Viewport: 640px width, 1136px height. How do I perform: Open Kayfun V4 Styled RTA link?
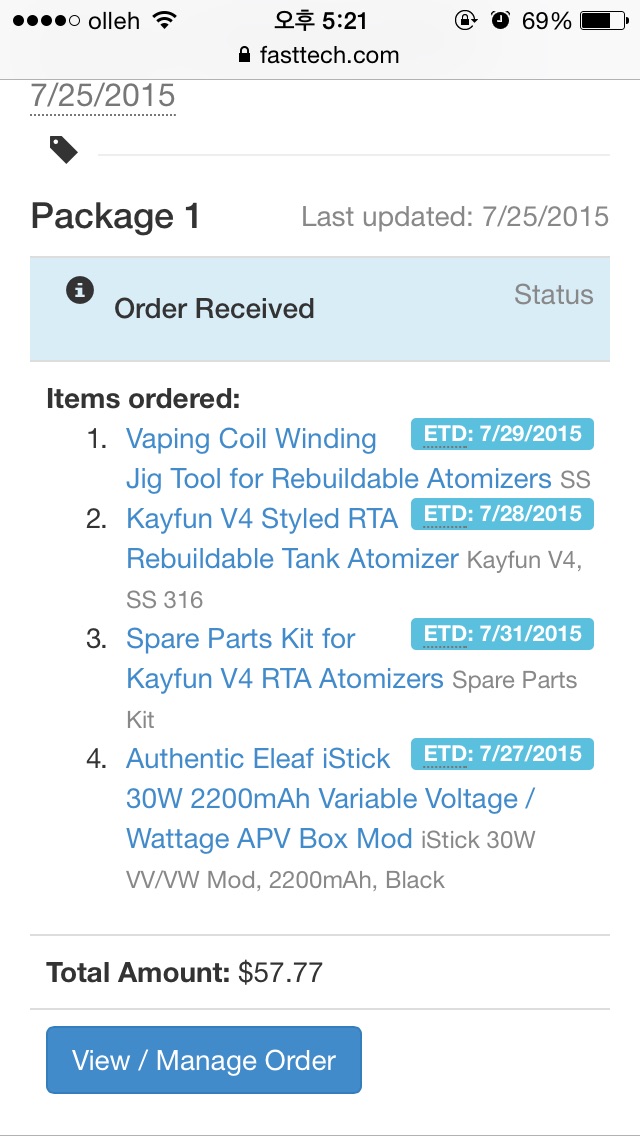coord(262,519)
